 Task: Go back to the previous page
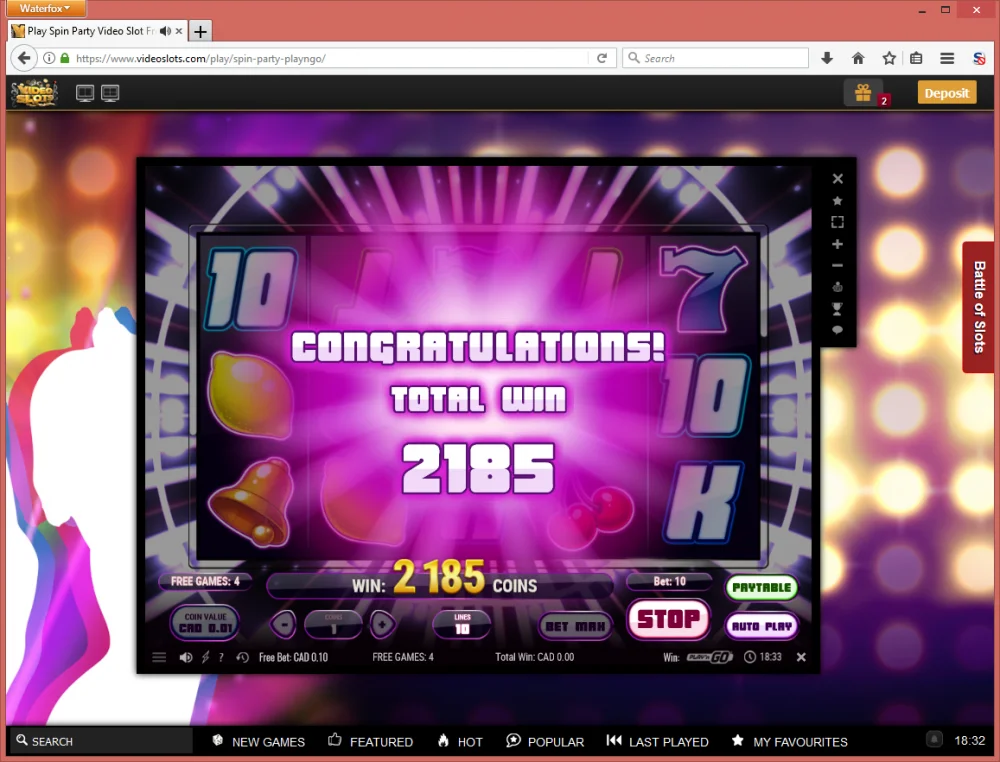pyautogui.click(x=24, y=58)
